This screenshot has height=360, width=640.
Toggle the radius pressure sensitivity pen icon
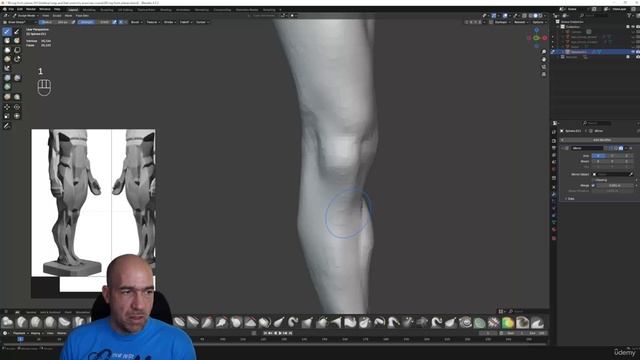click(73, 22)
